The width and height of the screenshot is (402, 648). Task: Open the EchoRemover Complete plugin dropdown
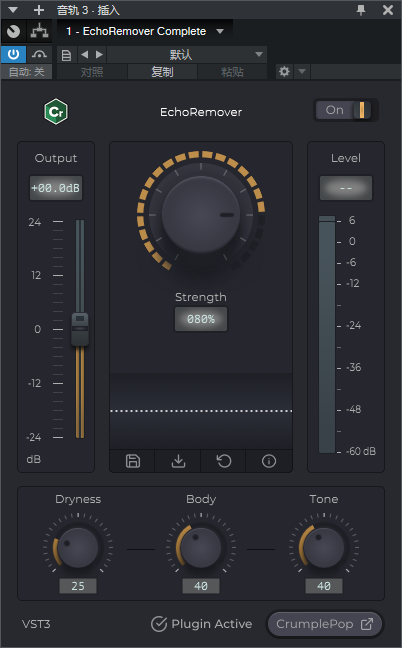(x=145, y=31)
